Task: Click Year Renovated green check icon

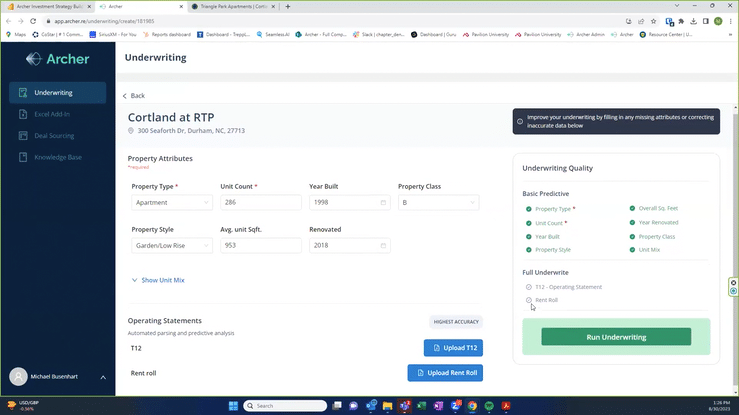Action: (632, 222)
